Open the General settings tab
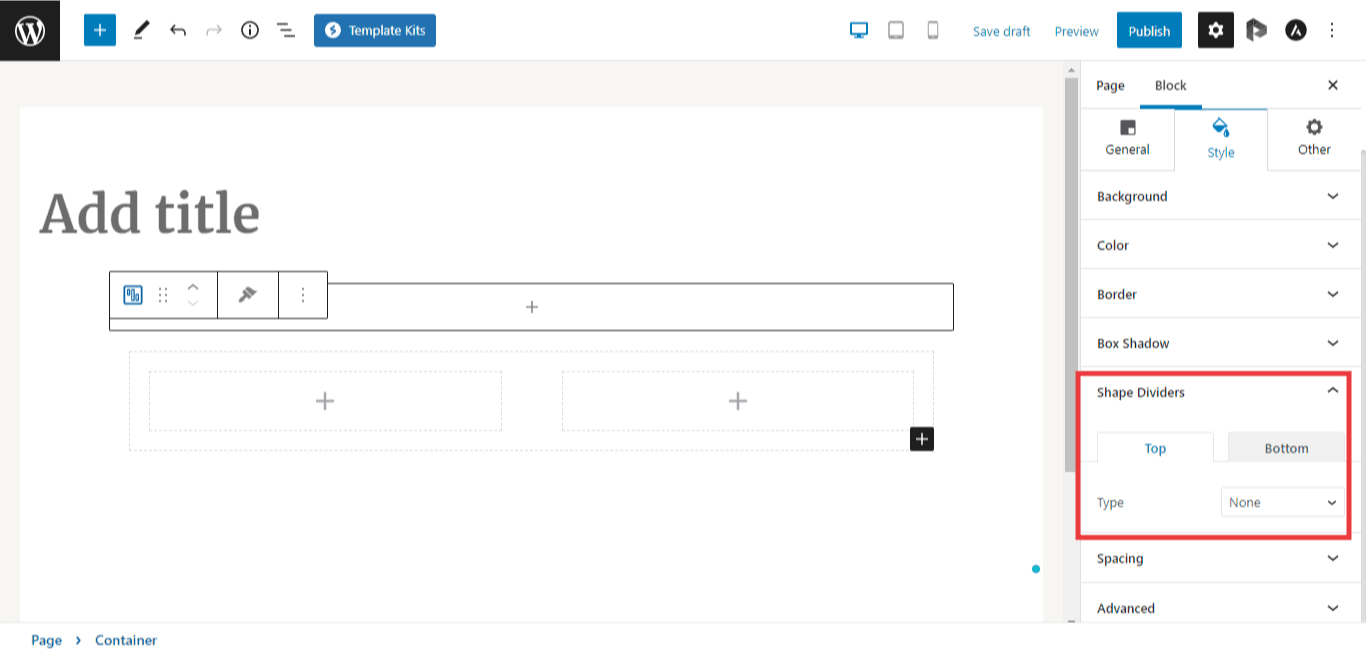Image resolution: width=1366 pixels, height=657 pixels. [x=1127, y=138]
